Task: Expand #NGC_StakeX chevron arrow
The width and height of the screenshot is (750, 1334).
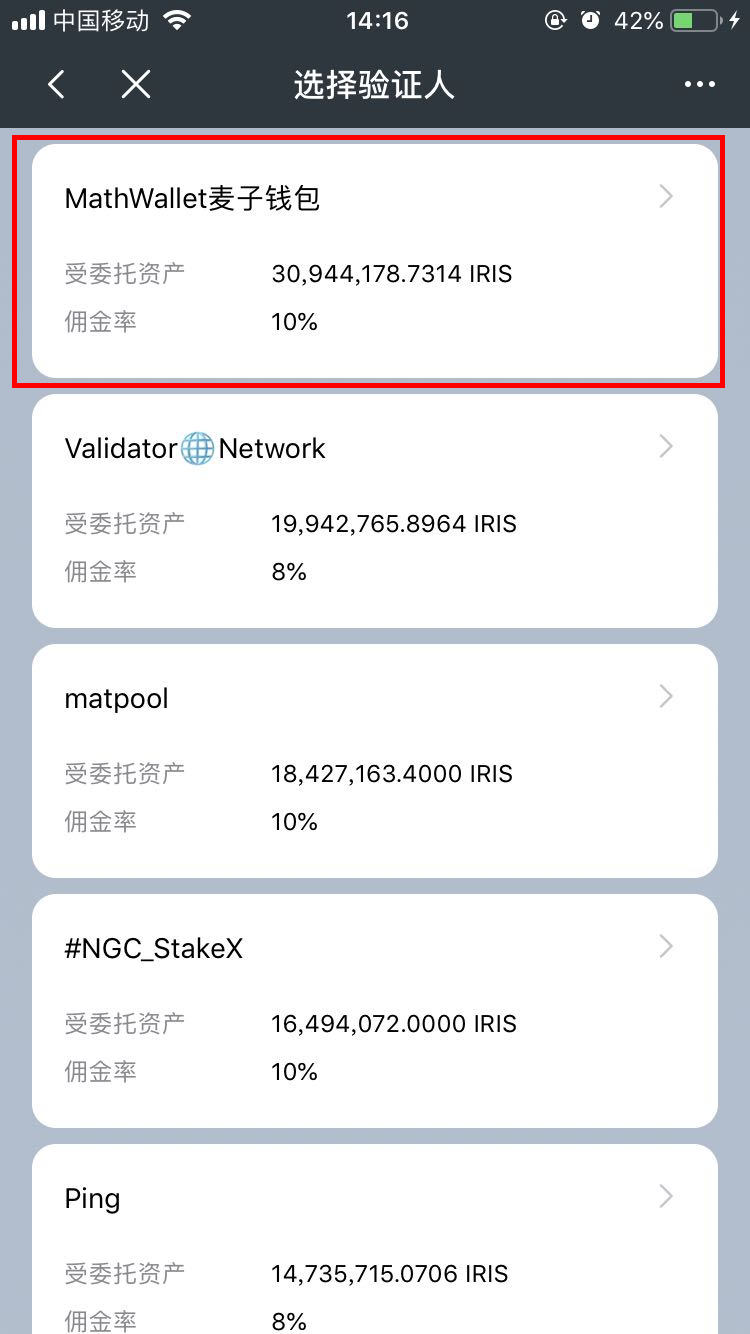Action: coord(667,947)
